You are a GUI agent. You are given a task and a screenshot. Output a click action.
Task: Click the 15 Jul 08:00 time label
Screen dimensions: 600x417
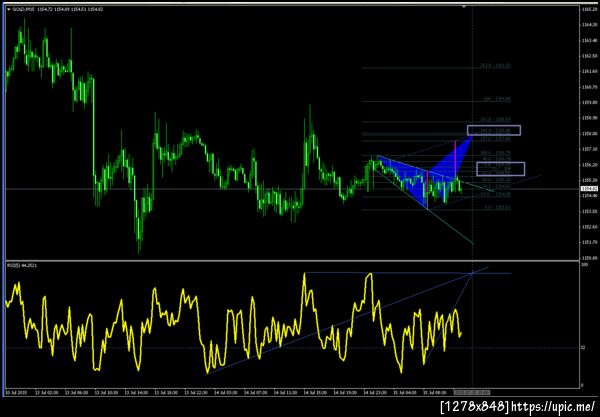435,393
